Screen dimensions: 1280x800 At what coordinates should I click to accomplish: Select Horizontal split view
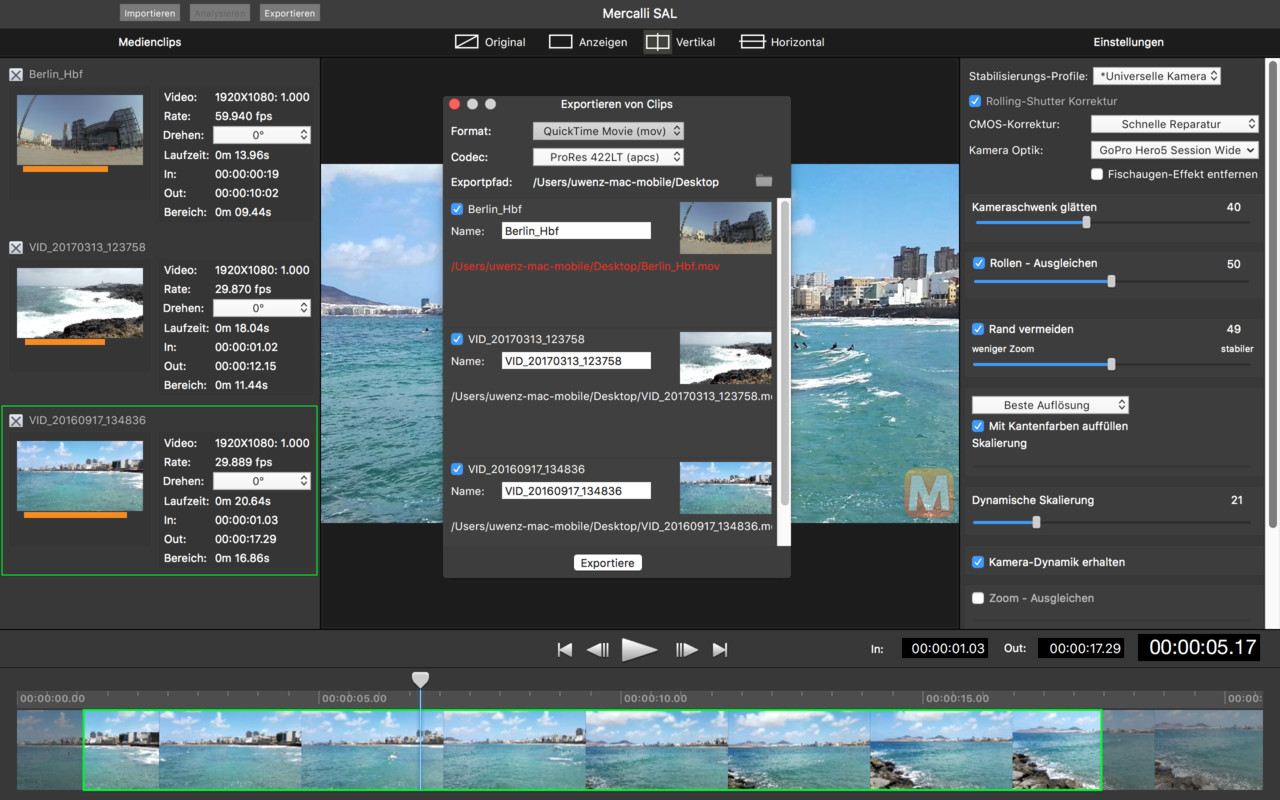coord(782,42)
